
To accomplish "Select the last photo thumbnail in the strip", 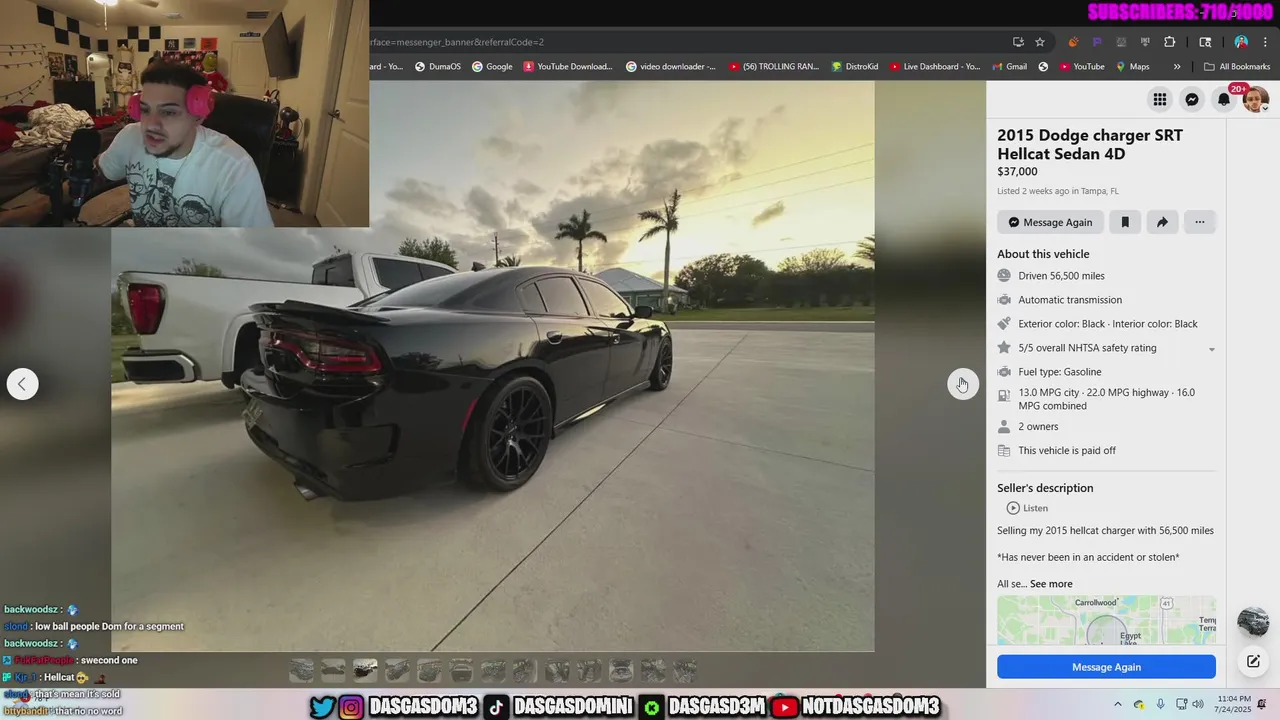I will [x=685, y=670].
